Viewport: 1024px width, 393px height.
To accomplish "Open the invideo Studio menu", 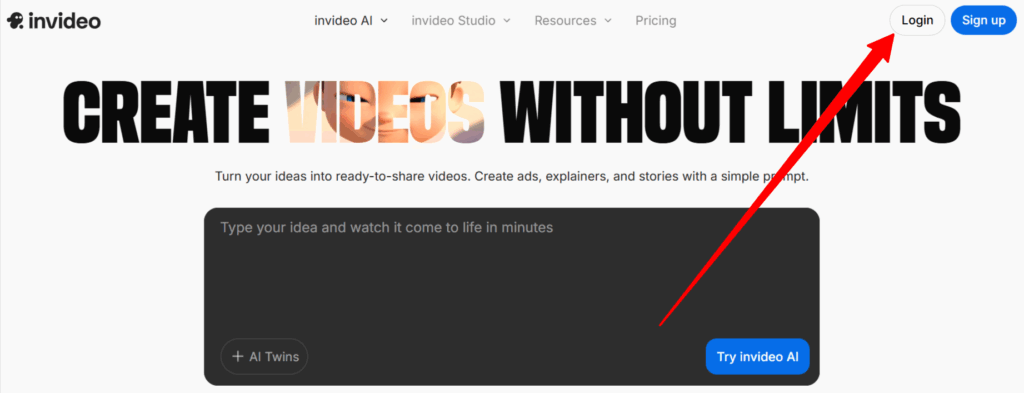I will click(x=460, y=21).
